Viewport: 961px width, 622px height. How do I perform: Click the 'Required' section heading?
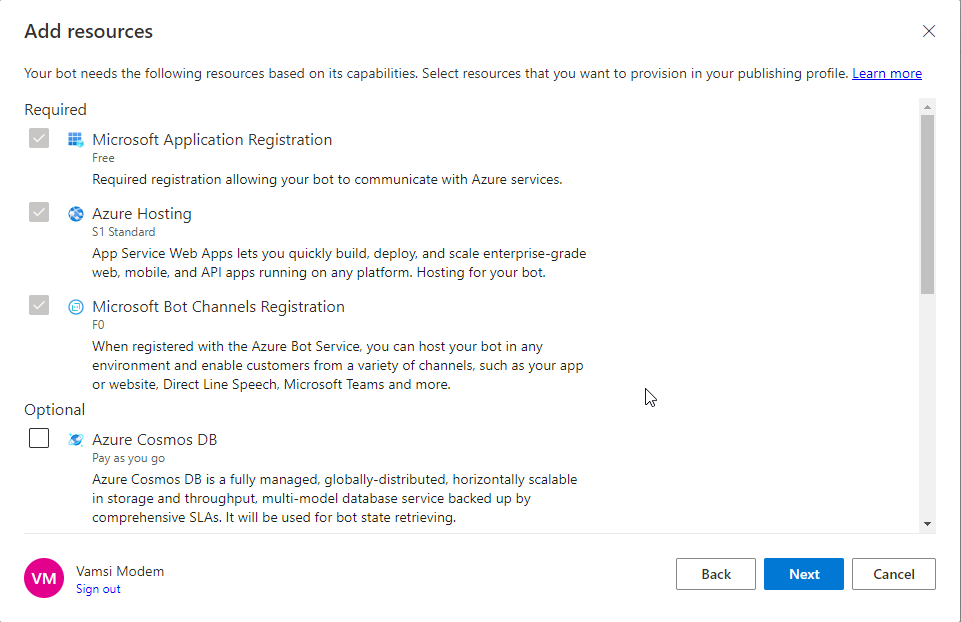point(55,110)
